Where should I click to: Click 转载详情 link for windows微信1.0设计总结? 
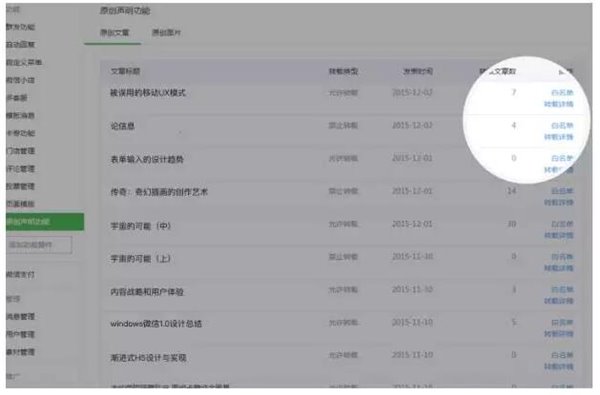(559, 334)
